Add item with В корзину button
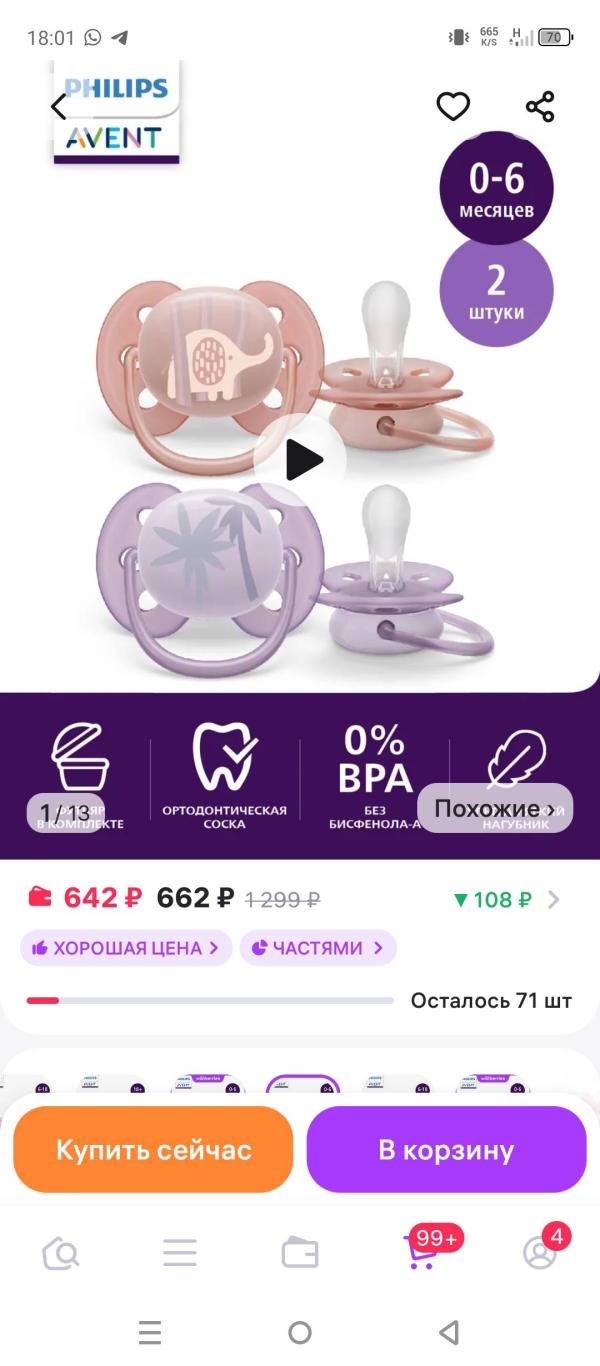 [x=446, y=1149]
